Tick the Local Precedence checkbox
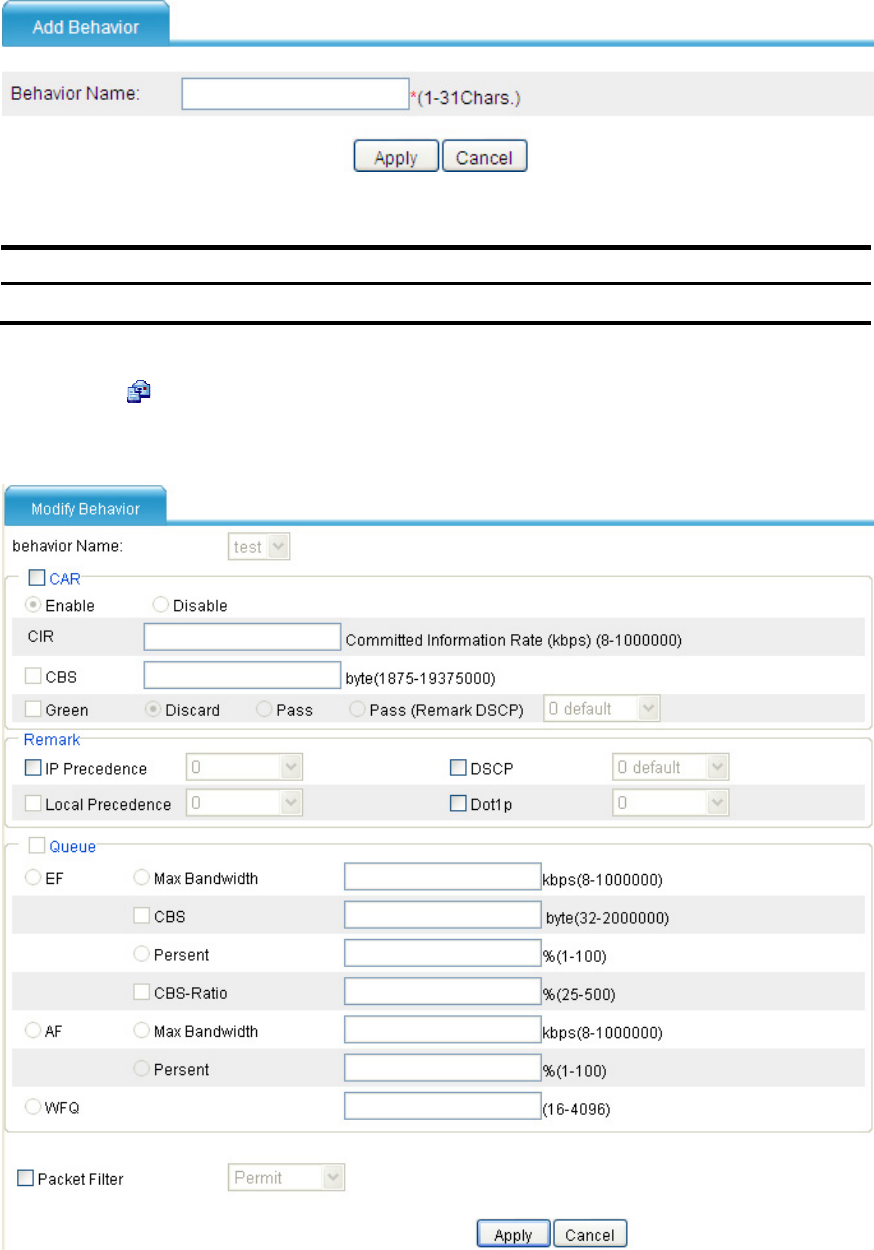The image size is (874, 1250). [x=33, y=803]
